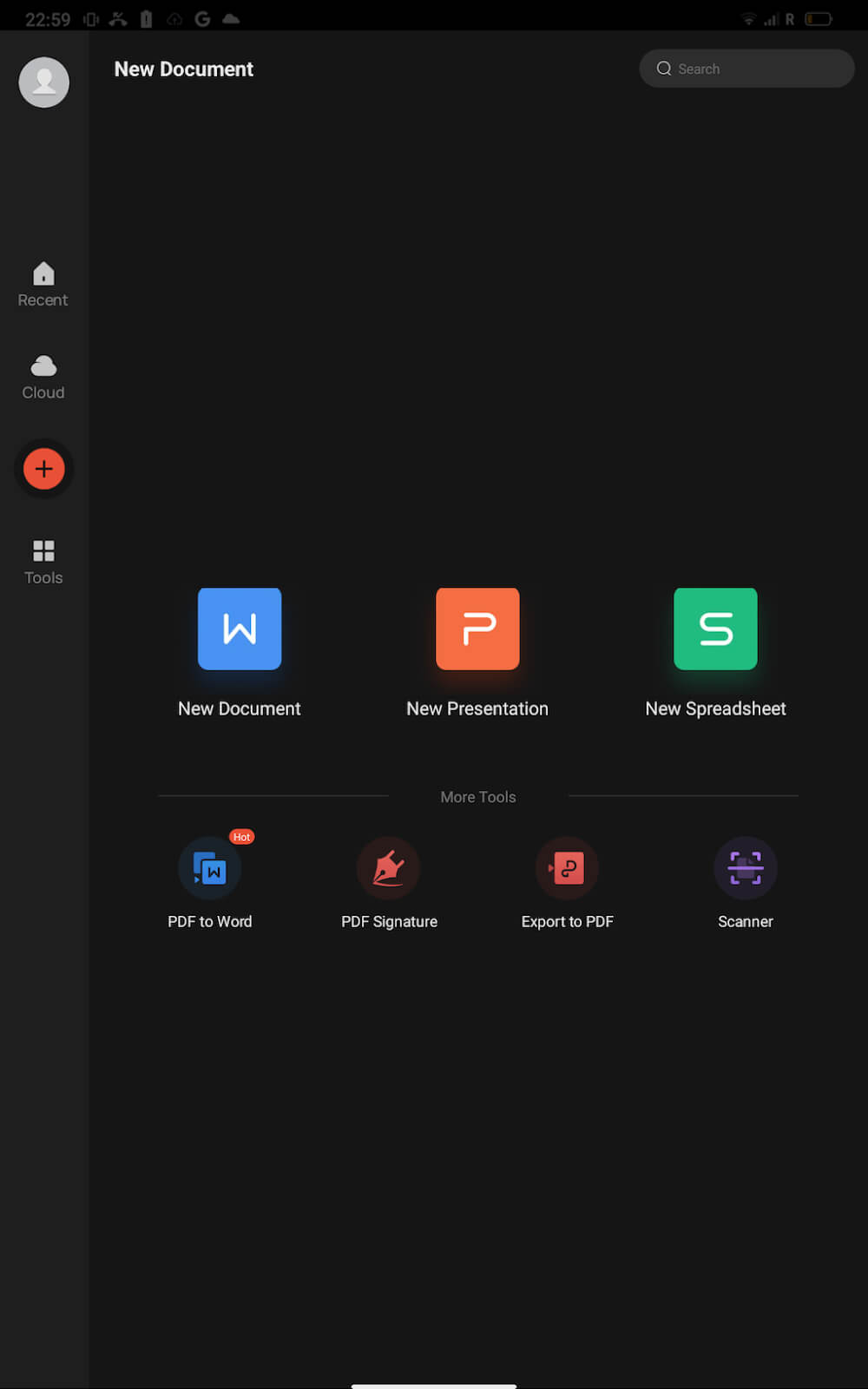Open the PDF Signature pen icon

389,868
